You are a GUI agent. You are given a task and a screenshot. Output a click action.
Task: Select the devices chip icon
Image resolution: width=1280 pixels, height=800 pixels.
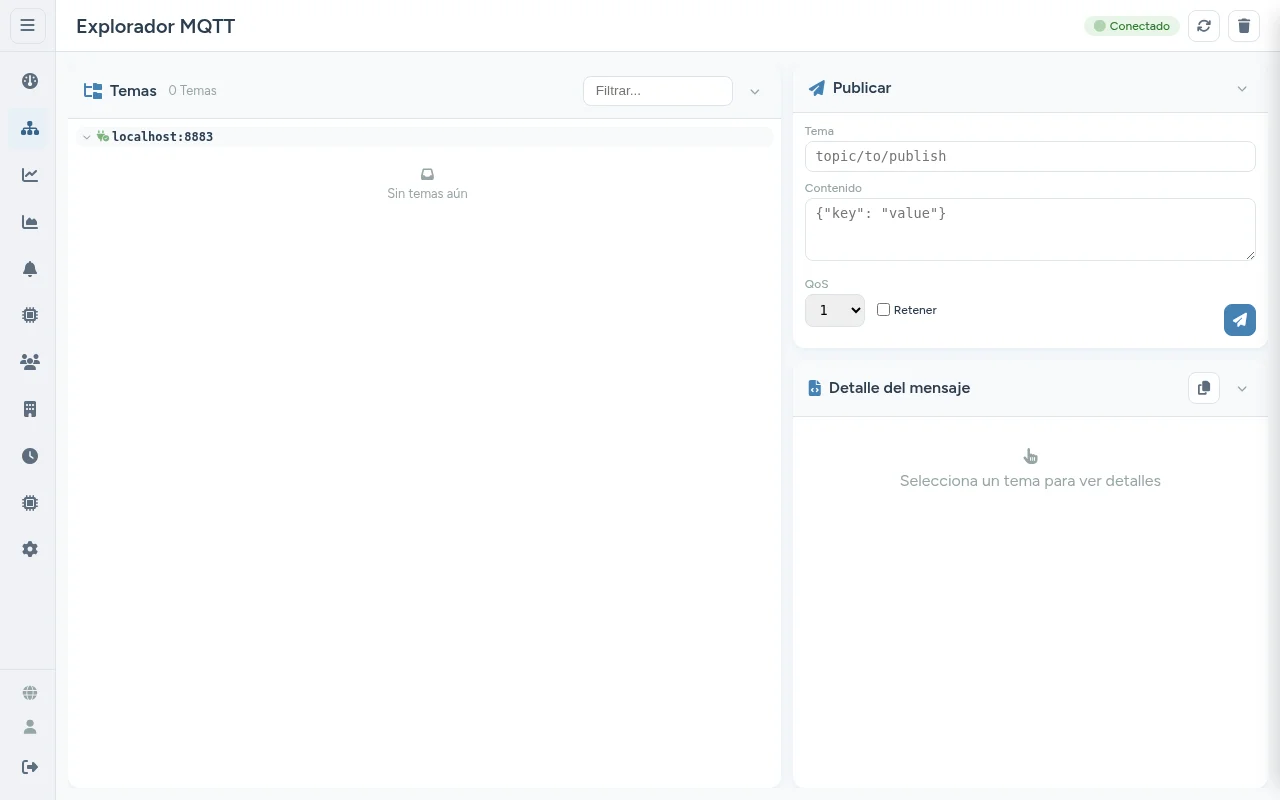30,315
